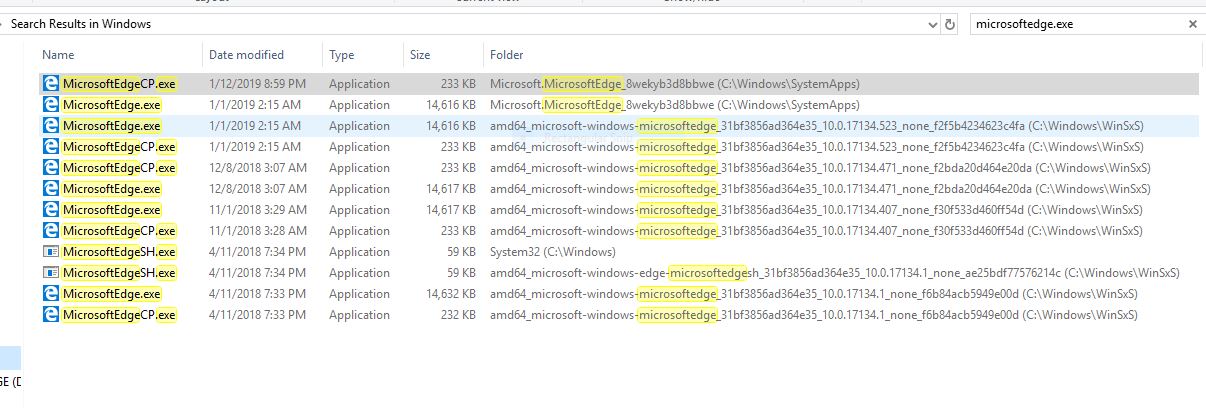
Task: Select the file name MicrosoftEdge.exe sized 14,632 KB
Action: pyautogui.click(x=111, y=294)
